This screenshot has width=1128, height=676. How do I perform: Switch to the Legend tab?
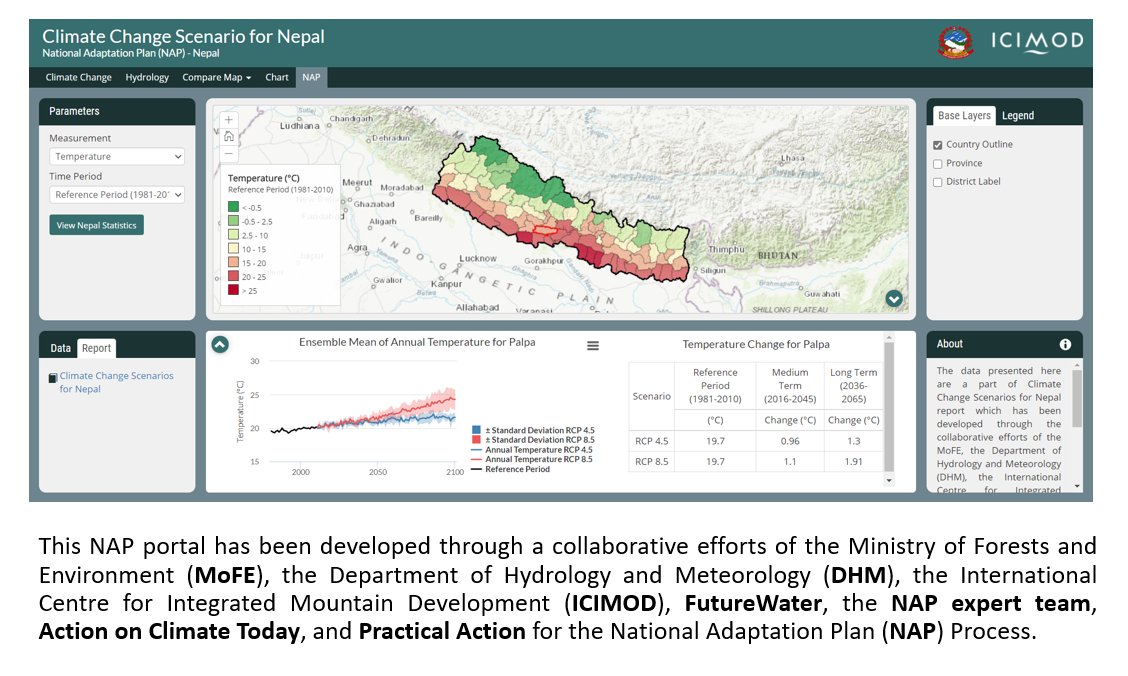(1017, 114)
